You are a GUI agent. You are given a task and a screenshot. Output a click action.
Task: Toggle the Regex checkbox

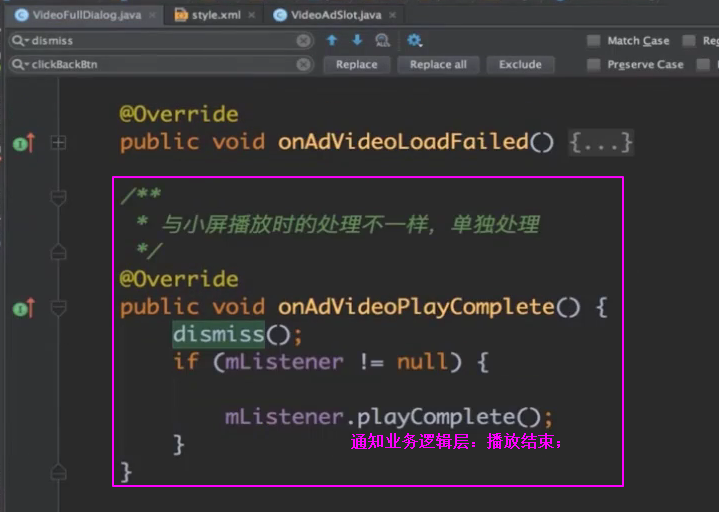click(689, 41)
